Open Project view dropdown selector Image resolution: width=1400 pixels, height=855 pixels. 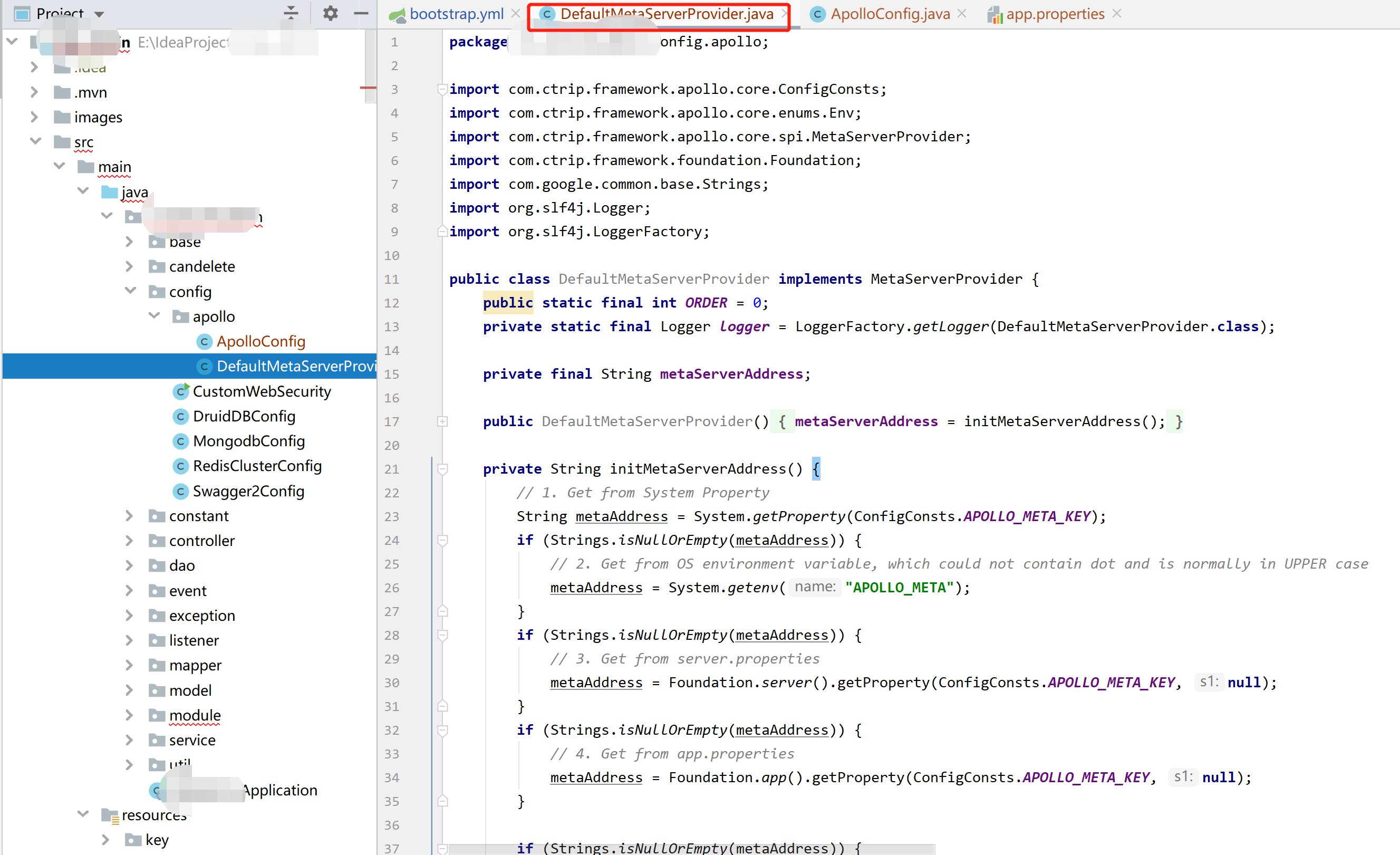(x=100, y=14)
